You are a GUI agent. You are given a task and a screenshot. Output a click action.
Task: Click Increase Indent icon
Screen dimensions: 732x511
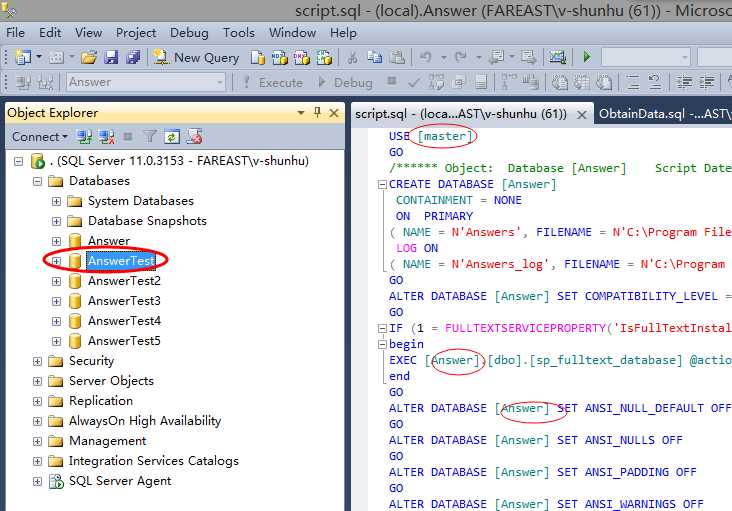707,83
